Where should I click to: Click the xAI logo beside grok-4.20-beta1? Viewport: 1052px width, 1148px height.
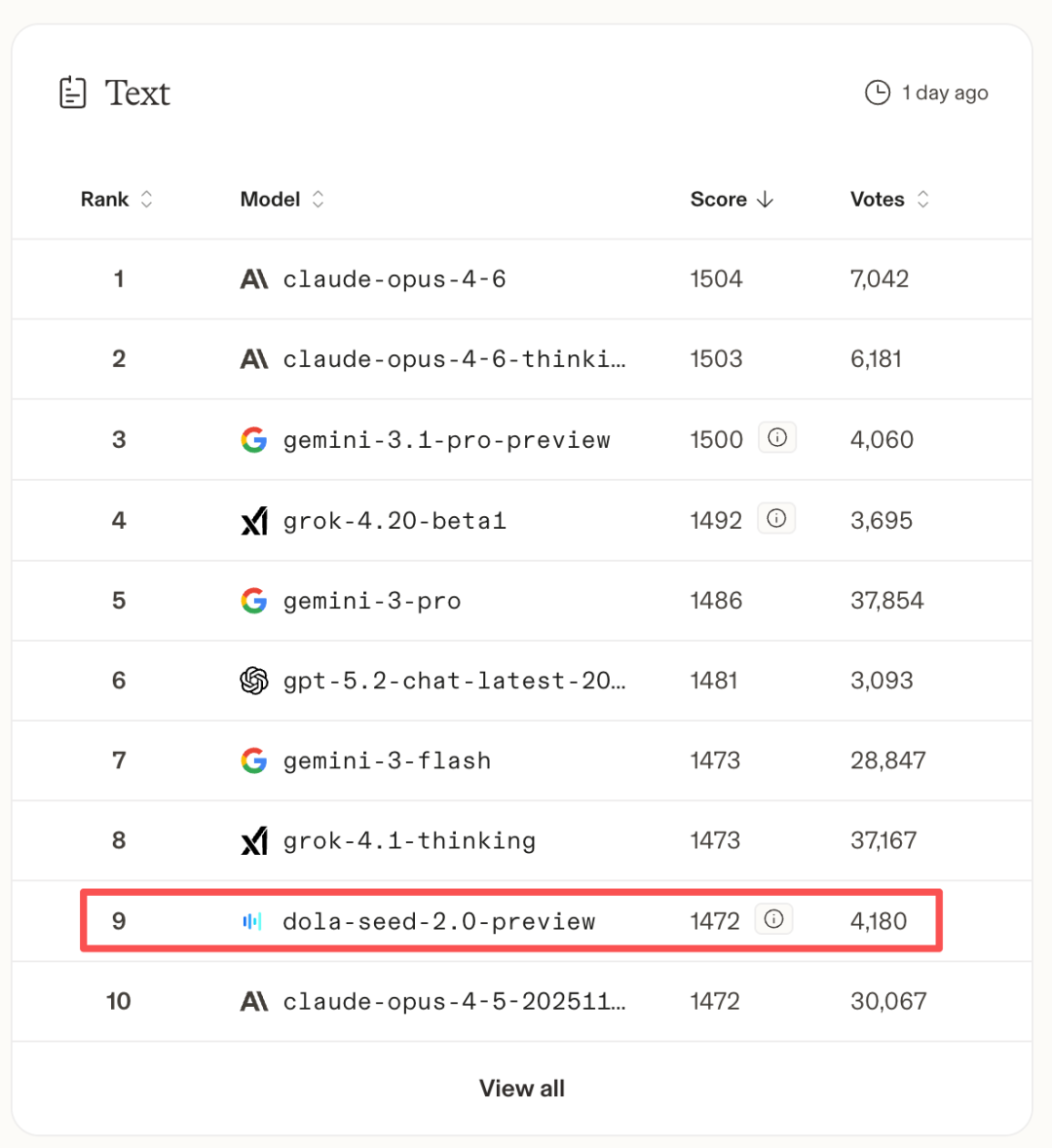254,521
